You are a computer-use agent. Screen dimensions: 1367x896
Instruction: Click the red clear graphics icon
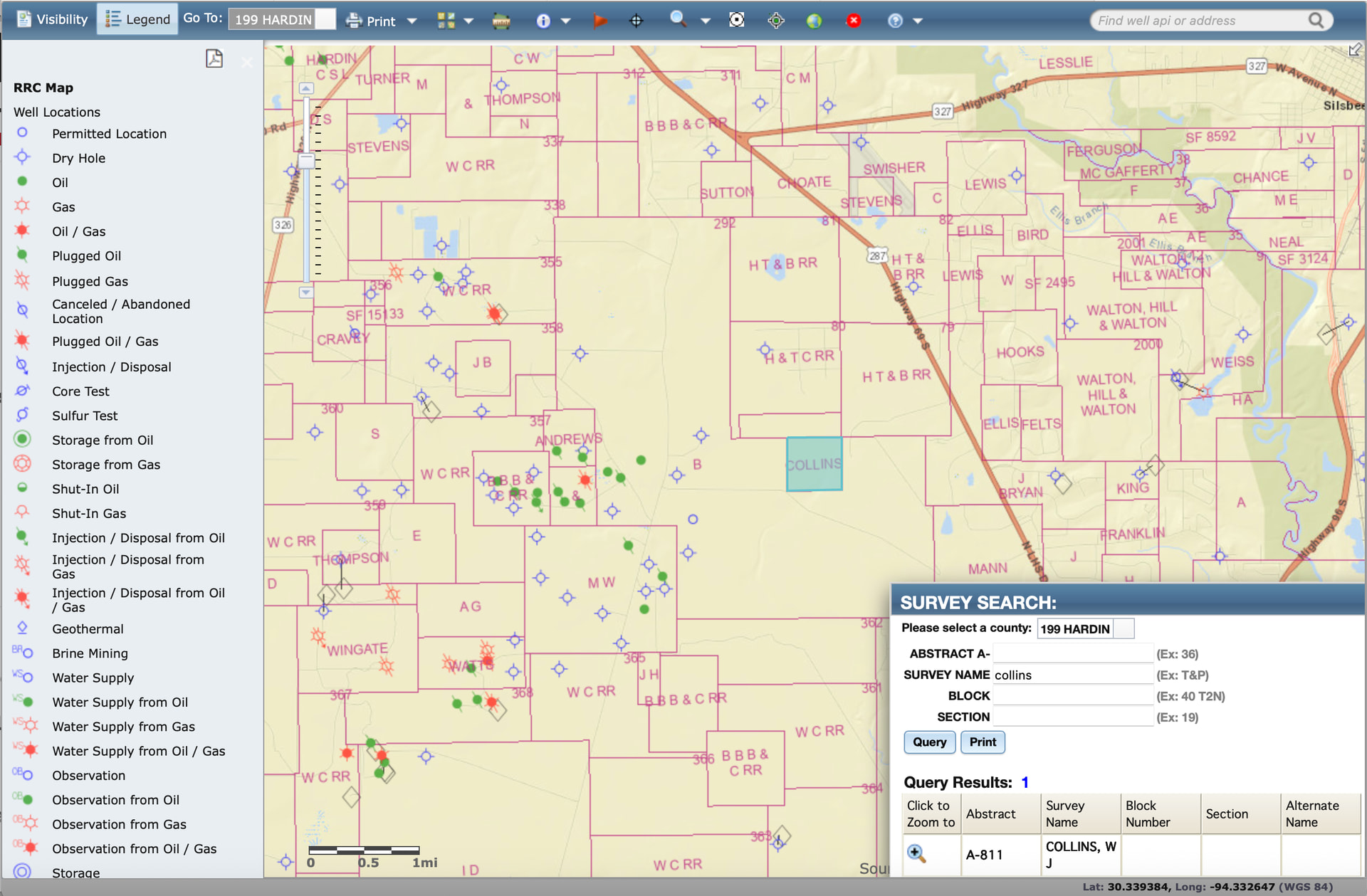853,21
